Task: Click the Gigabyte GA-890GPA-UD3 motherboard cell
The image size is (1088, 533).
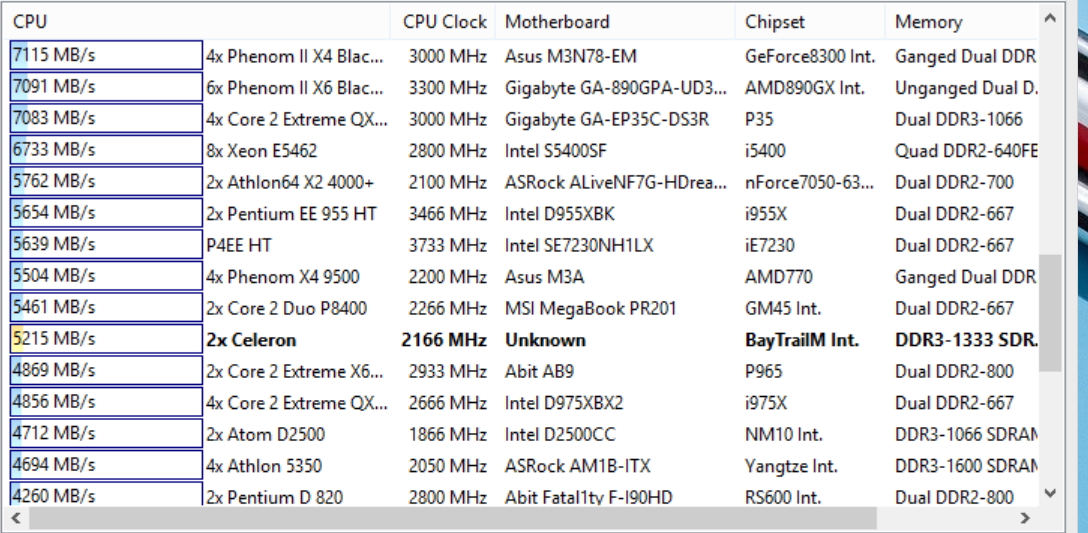Action: pyautogui.click(x=617, y=87)
